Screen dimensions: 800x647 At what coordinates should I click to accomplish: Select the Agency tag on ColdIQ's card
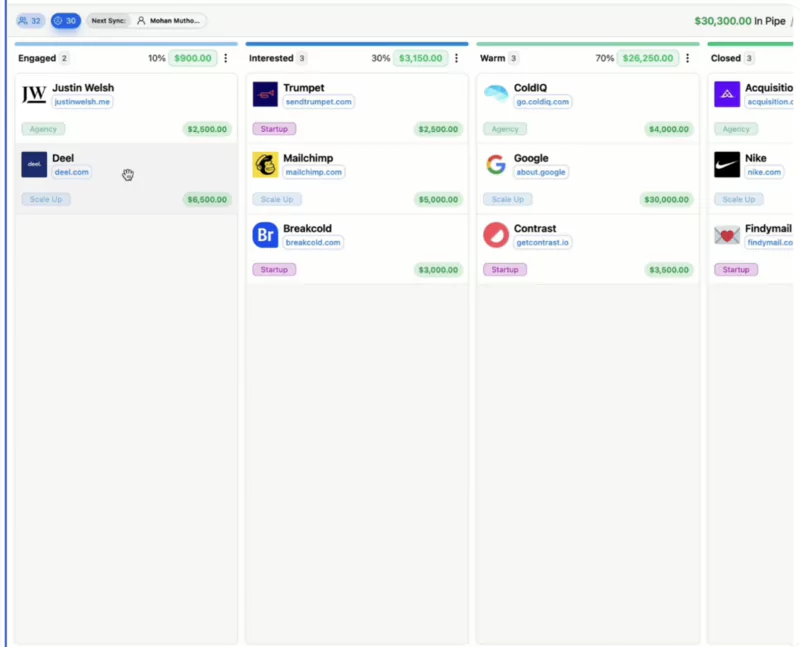[x=505, y=129]
